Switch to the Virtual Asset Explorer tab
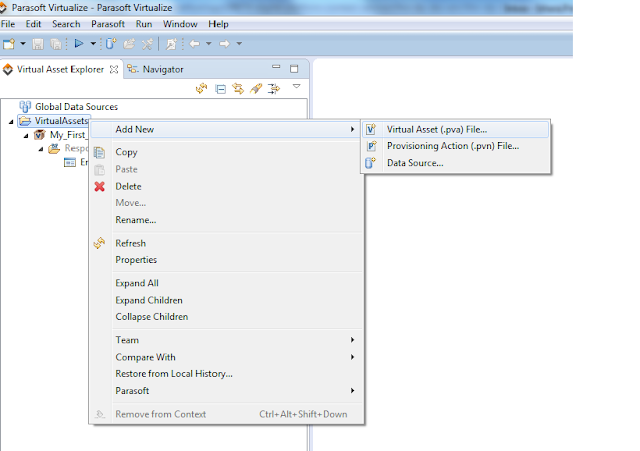The image size is (640, 451). point(60,69)
